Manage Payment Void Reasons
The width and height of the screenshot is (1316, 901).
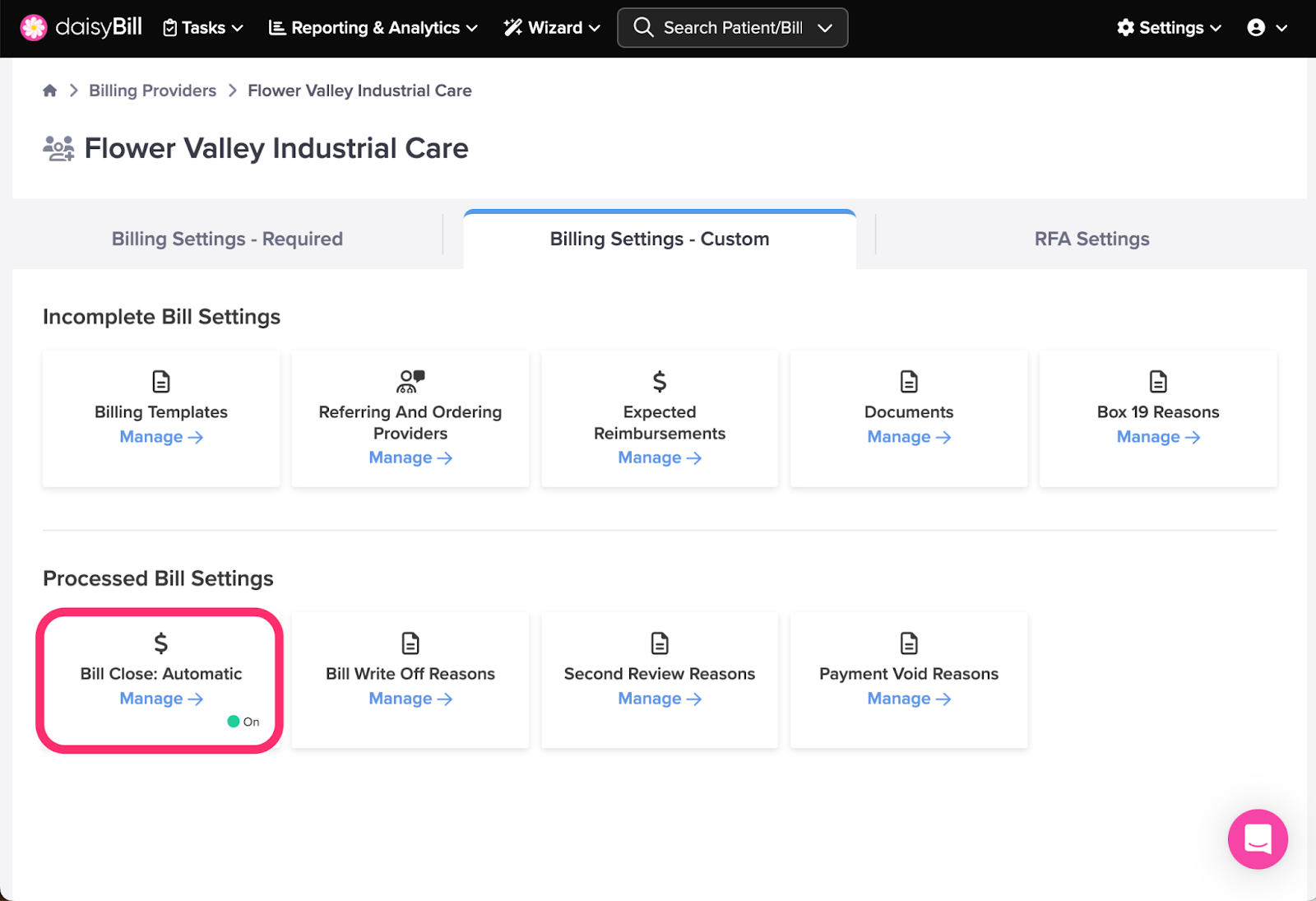click(909, 699)
